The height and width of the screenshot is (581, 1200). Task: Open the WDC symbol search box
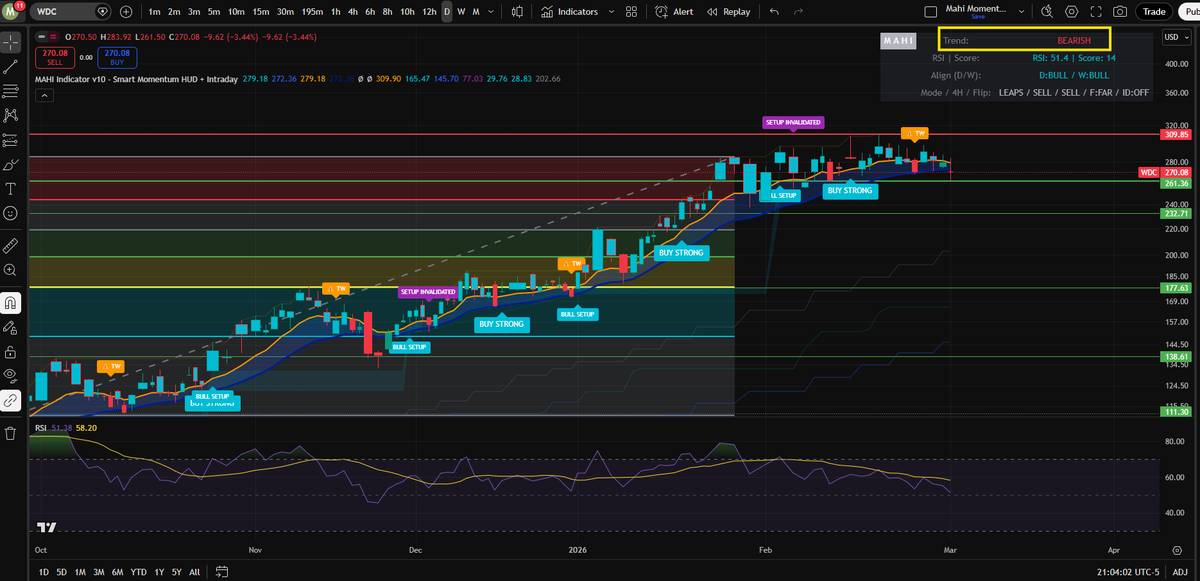point(72,12)
